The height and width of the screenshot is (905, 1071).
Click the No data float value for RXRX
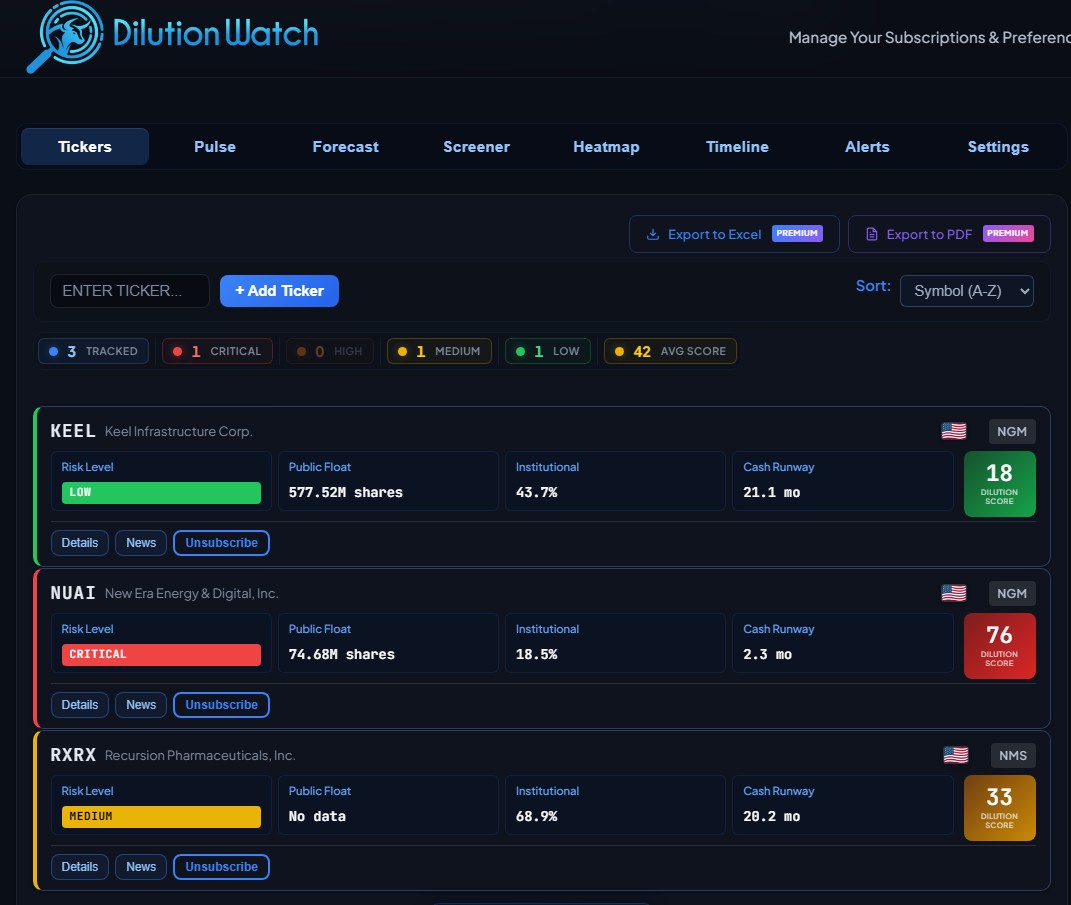[317, 816]
